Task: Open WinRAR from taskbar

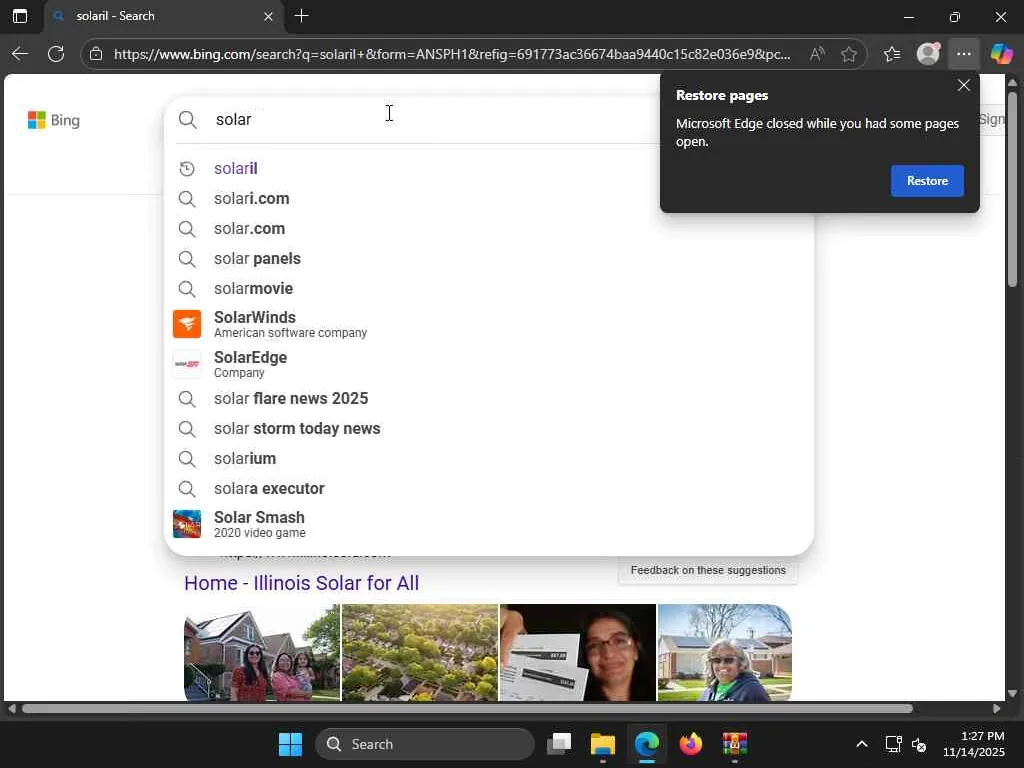Action: 735,744
